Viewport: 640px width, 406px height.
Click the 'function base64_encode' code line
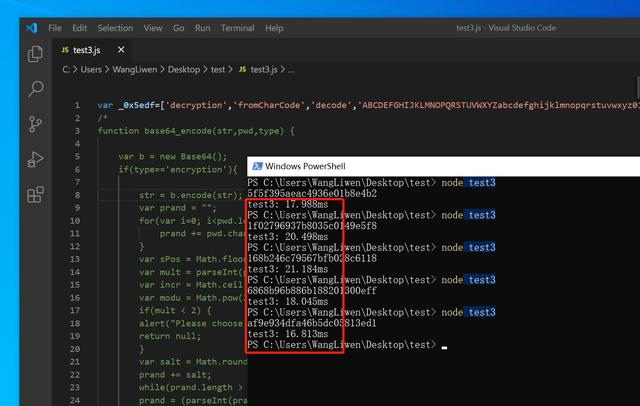coord(196,131)
